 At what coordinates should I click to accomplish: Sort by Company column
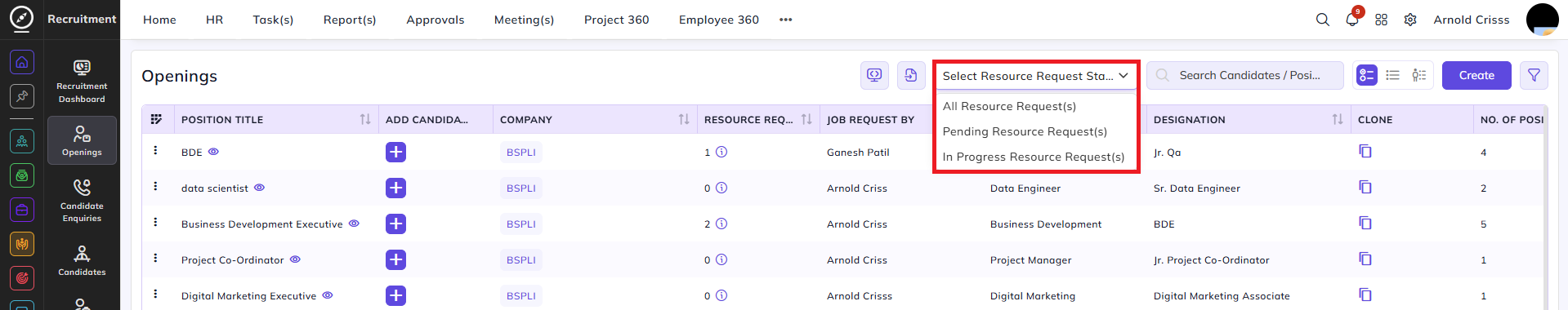tap(684, 119)
